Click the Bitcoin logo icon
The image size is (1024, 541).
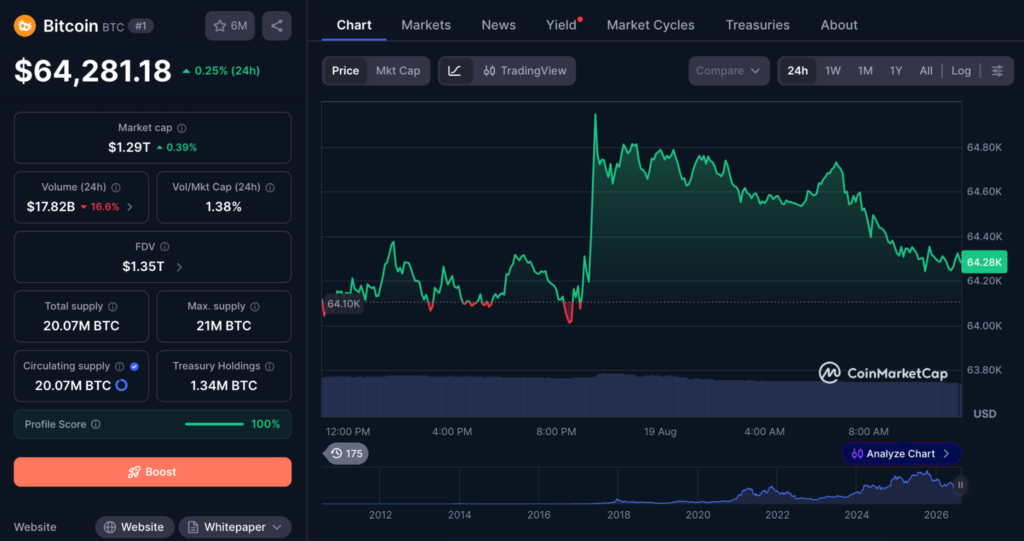click(x=25, y=26)
